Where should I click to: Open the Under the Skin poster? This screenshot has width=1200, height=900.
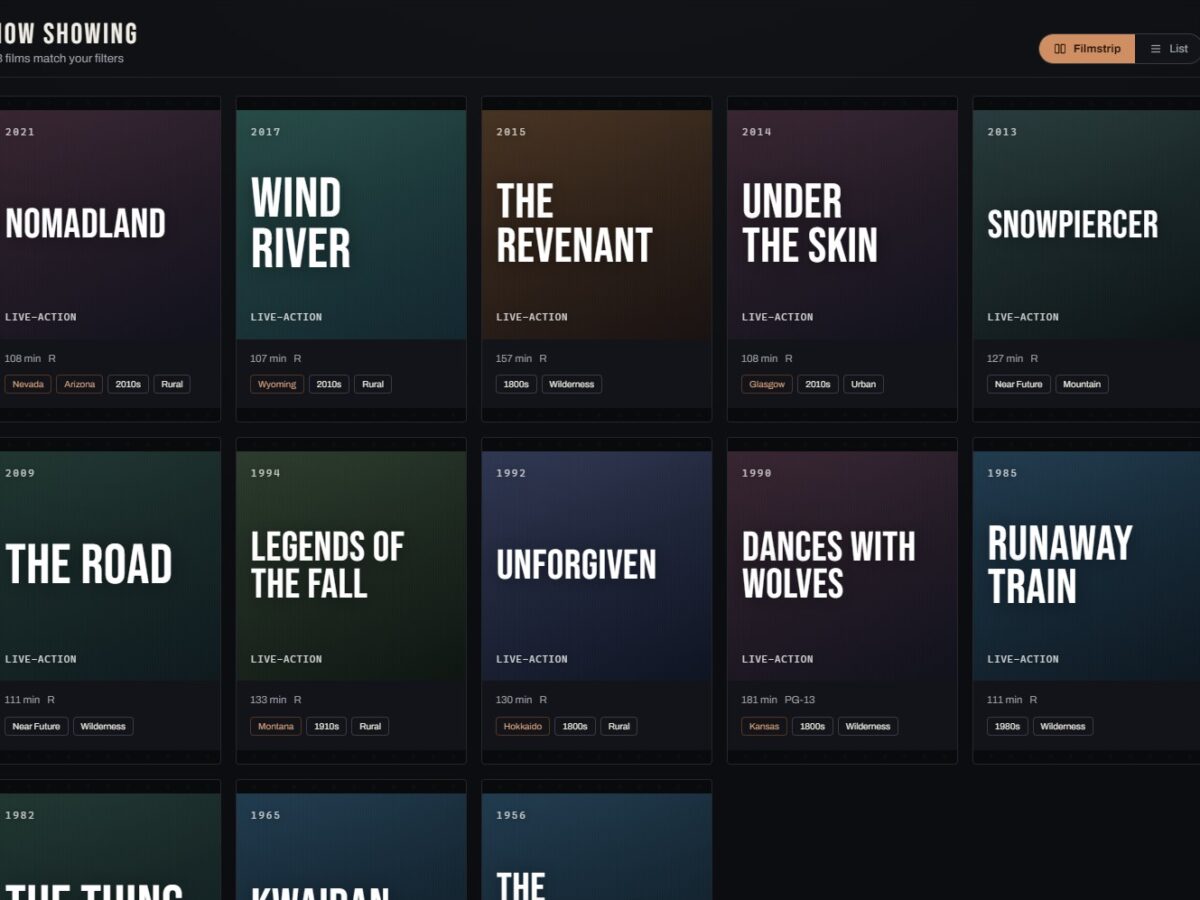(x=842, y=225)
